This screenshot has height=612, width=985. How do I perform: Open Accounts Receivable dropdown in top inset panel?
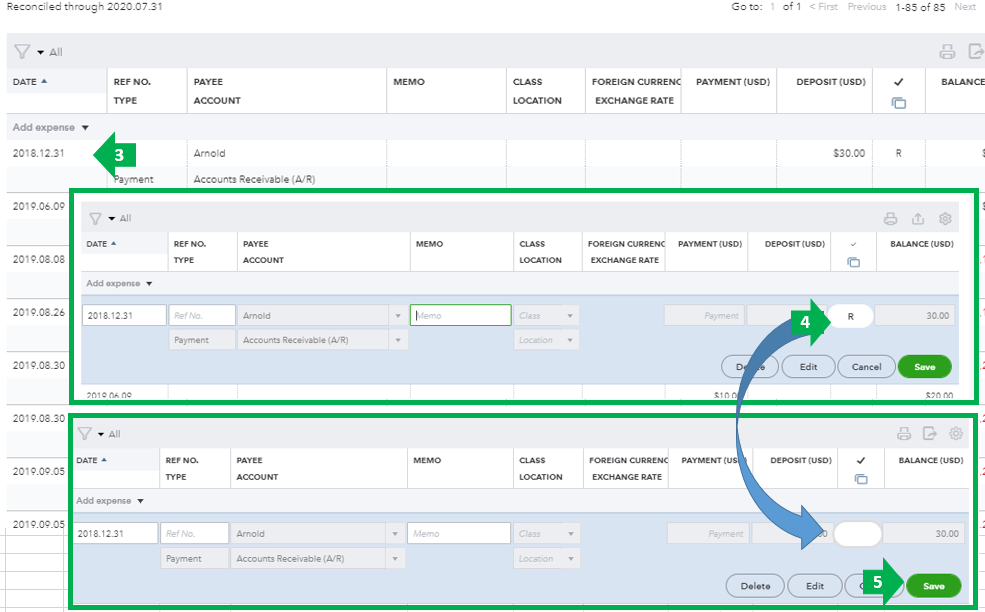[x=398, y=340]
